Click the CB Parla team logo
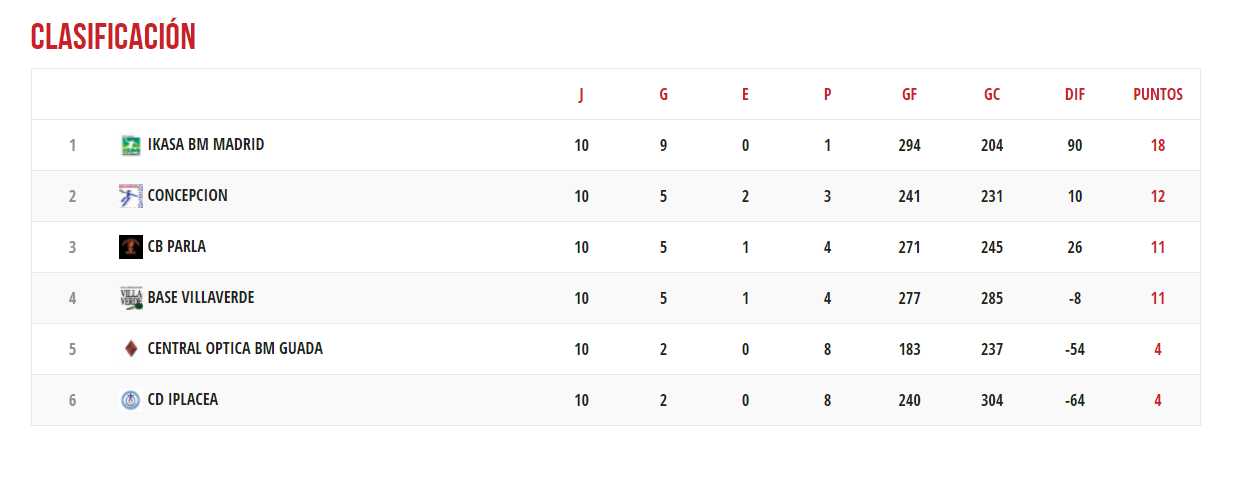Image resolution: width=1238 pixels, height=481 pixels. click(x=130, y=247)
